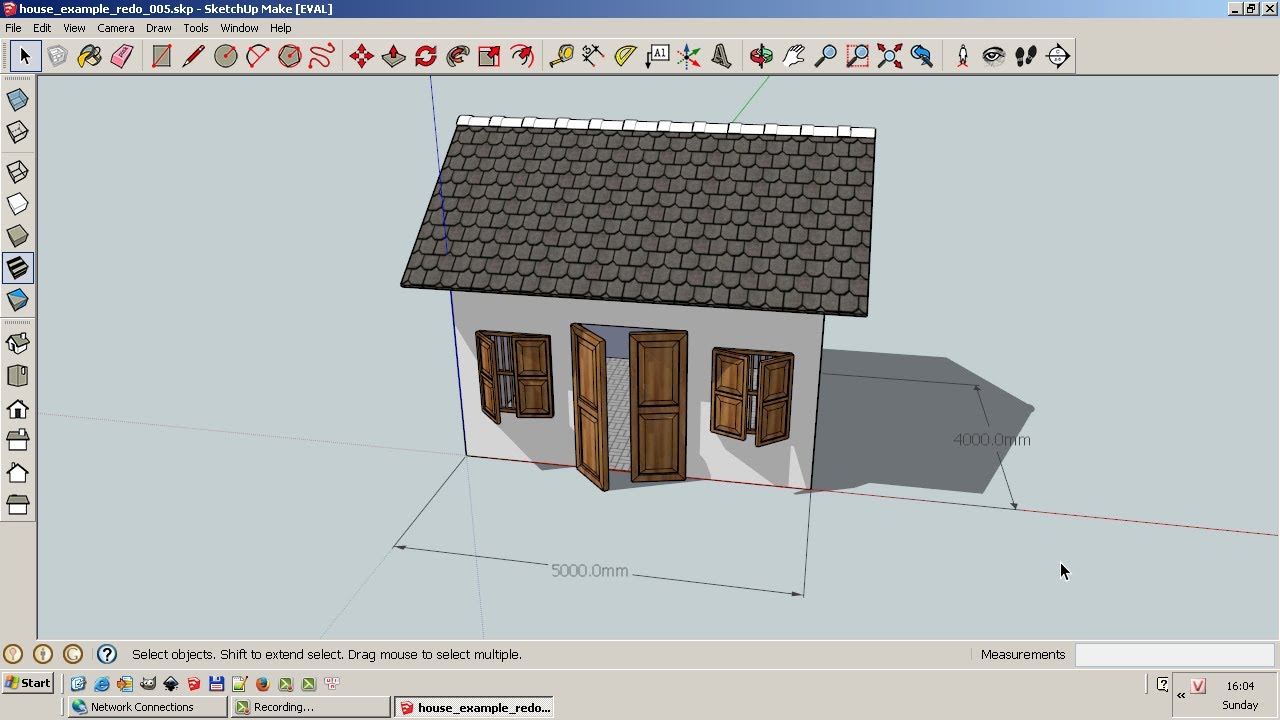Switch to Network Connections taskbar window

147,707
